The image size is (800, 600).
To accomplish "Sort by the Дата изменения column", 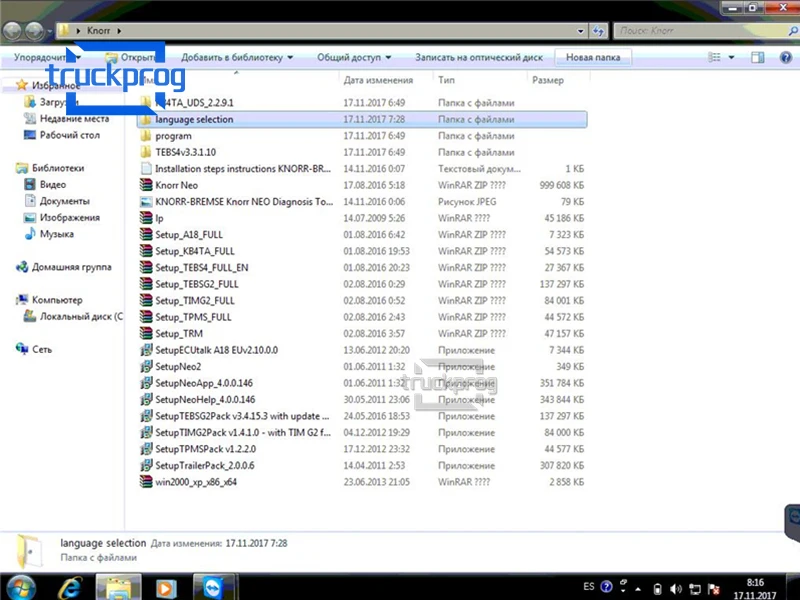I will (x=378, y=80).
